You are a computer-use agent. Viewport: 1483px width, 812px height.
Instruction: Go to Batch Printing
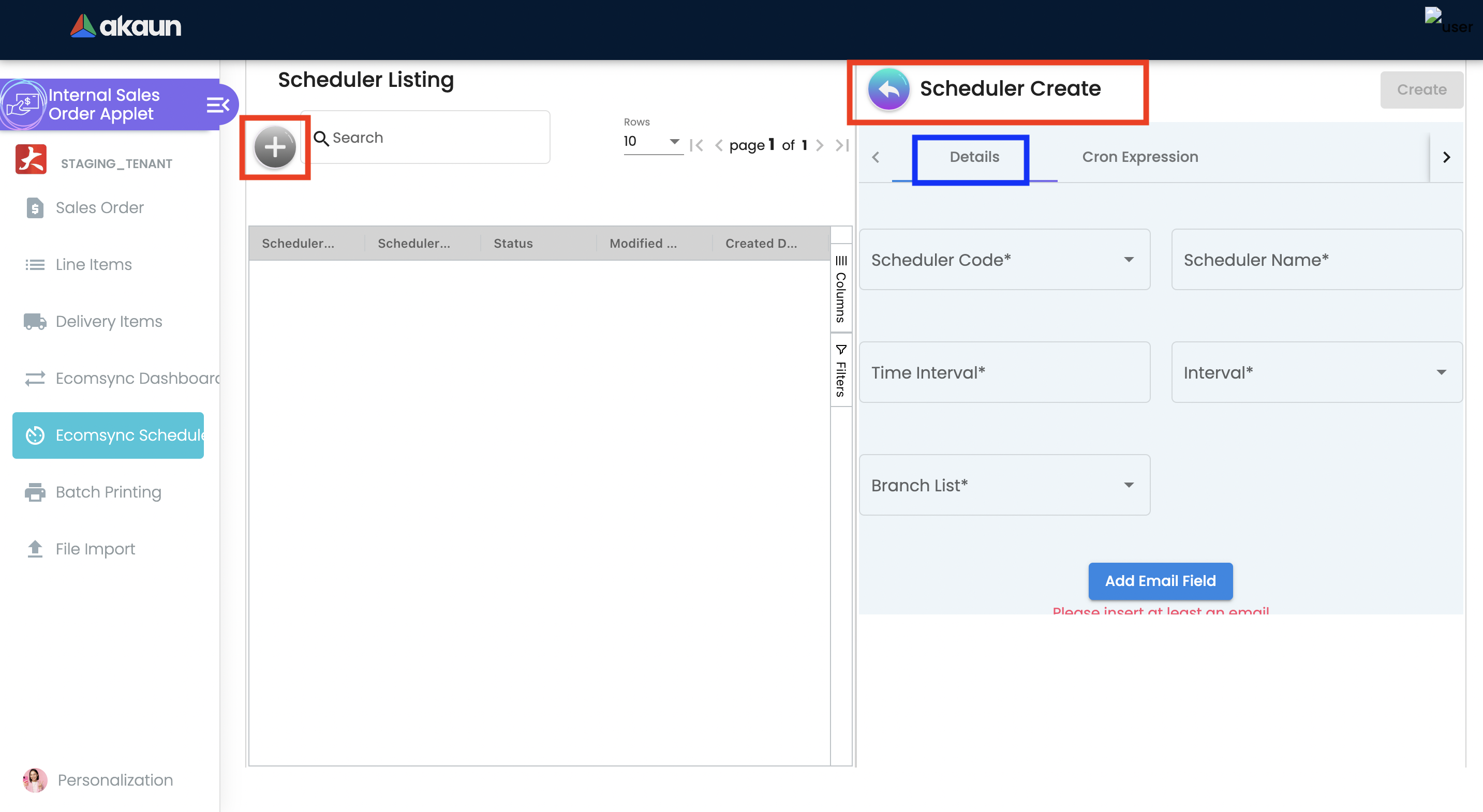click(x=108, y=492)
